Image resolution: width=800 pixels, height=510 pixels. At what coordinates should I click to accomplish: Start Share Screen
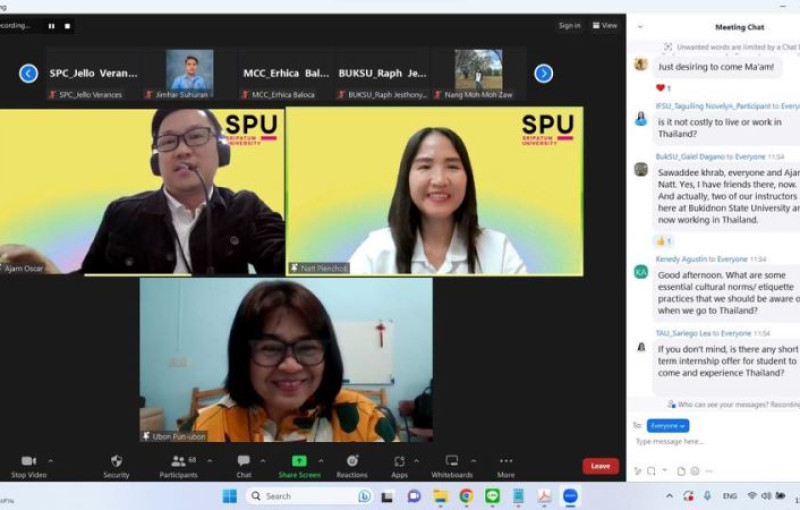pyautogui.click(x=299, y=467)
